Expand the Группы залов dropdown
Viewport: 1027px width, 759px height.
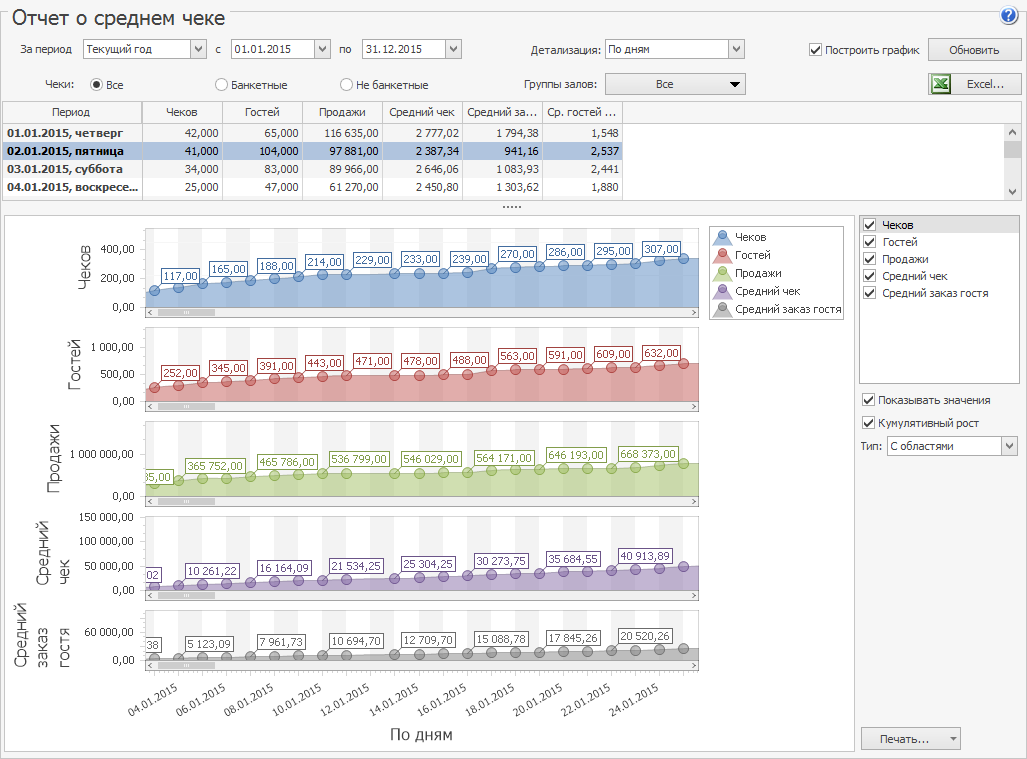click(676, 85)
